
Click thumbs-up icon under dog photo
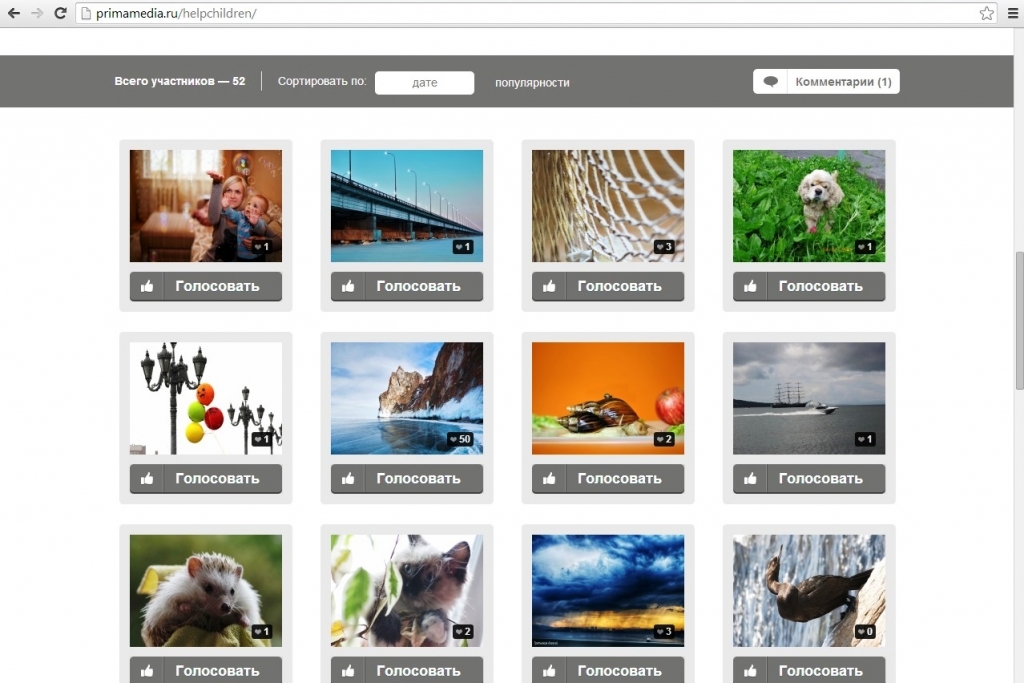[x=750, y=286]
